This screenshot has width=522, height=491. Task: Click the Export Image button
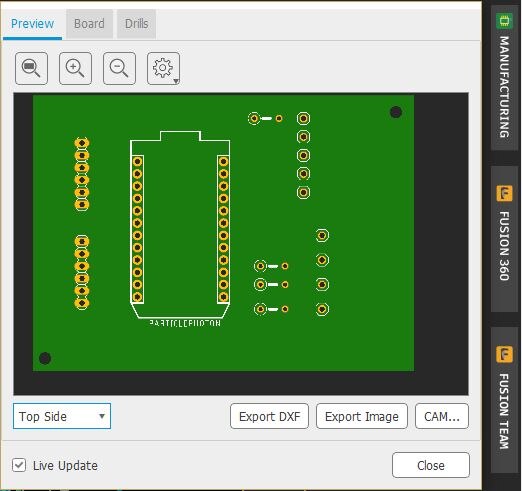coord(362,416)
